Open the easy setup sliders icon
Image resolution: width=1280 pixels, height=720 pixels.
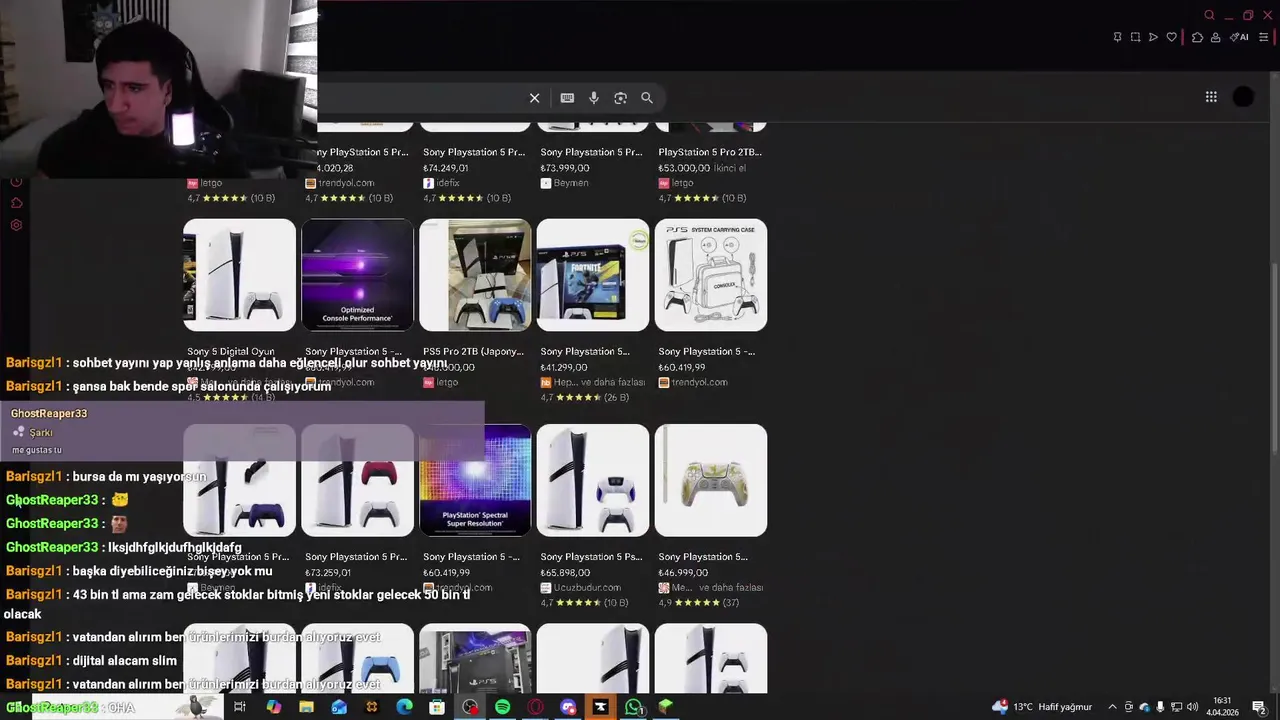1263,37
